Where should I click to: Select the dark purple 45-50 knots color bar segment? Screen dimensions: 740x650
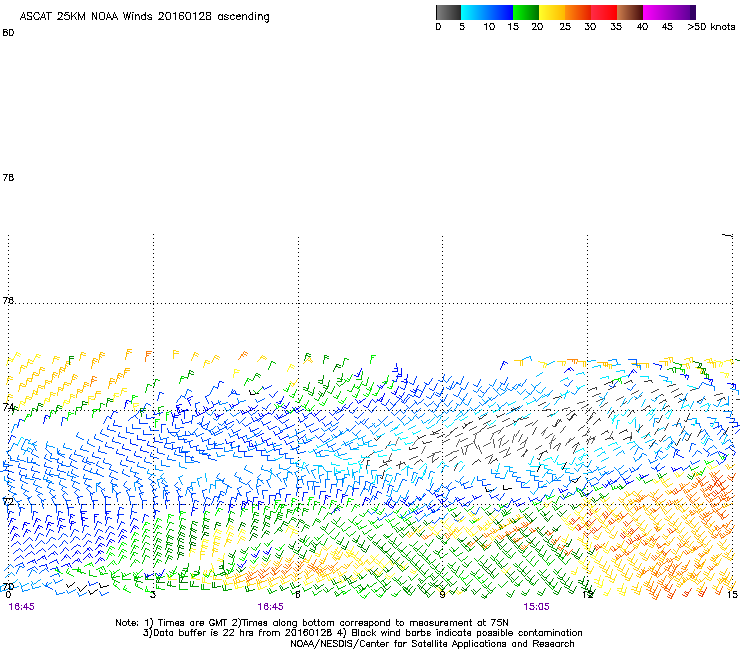pyautogui.click(x=682, y=12)
